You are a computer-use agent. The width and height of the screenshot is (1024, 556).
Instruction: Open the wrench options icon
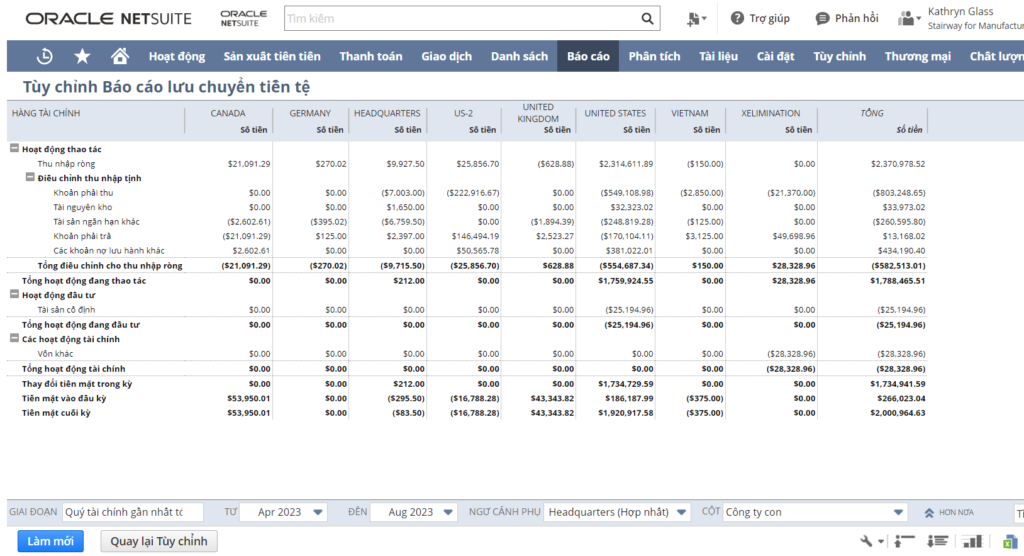(871, 541)
